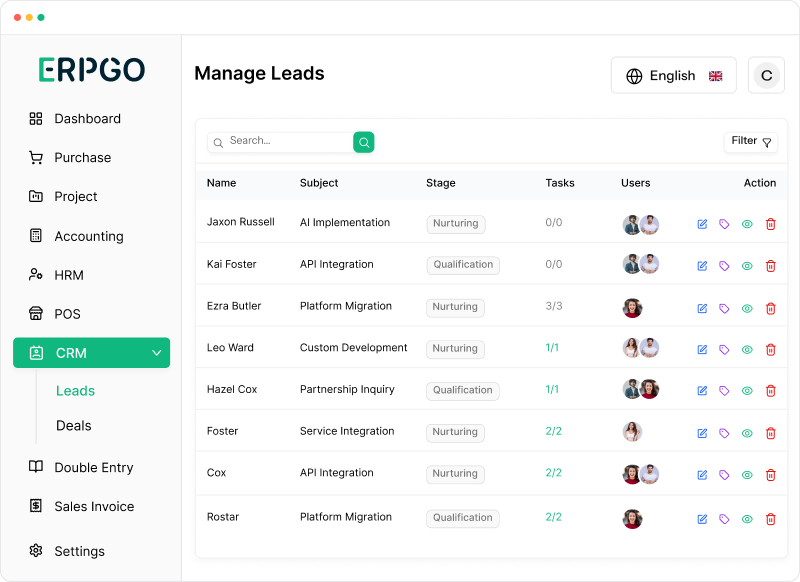Open the Project module
800x582 pixels.
[63, 196]
